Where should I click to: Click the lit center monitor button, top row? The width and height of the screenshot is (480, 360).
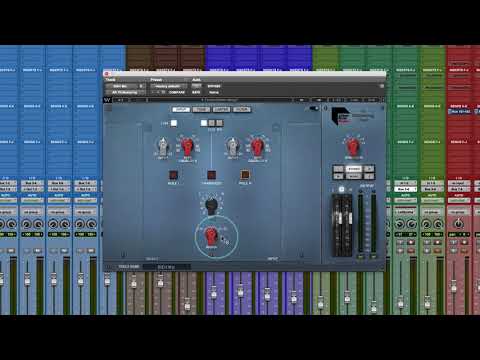click(354, 169)
